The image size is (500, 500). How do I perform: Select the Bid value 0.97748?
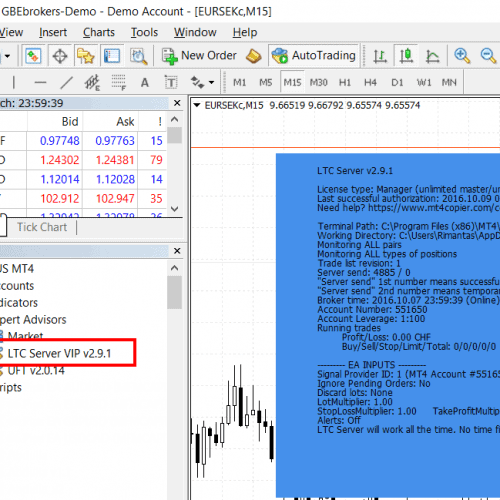(x=60, y=141)
